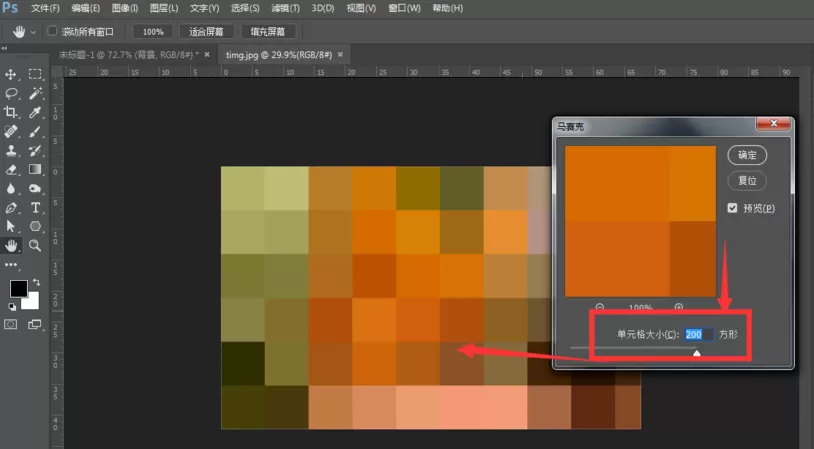Image resolution: width=814 pixels, height=449 pixels.
Task: Select the Zoom magnifier tool
Action: [x=35, y=246]
